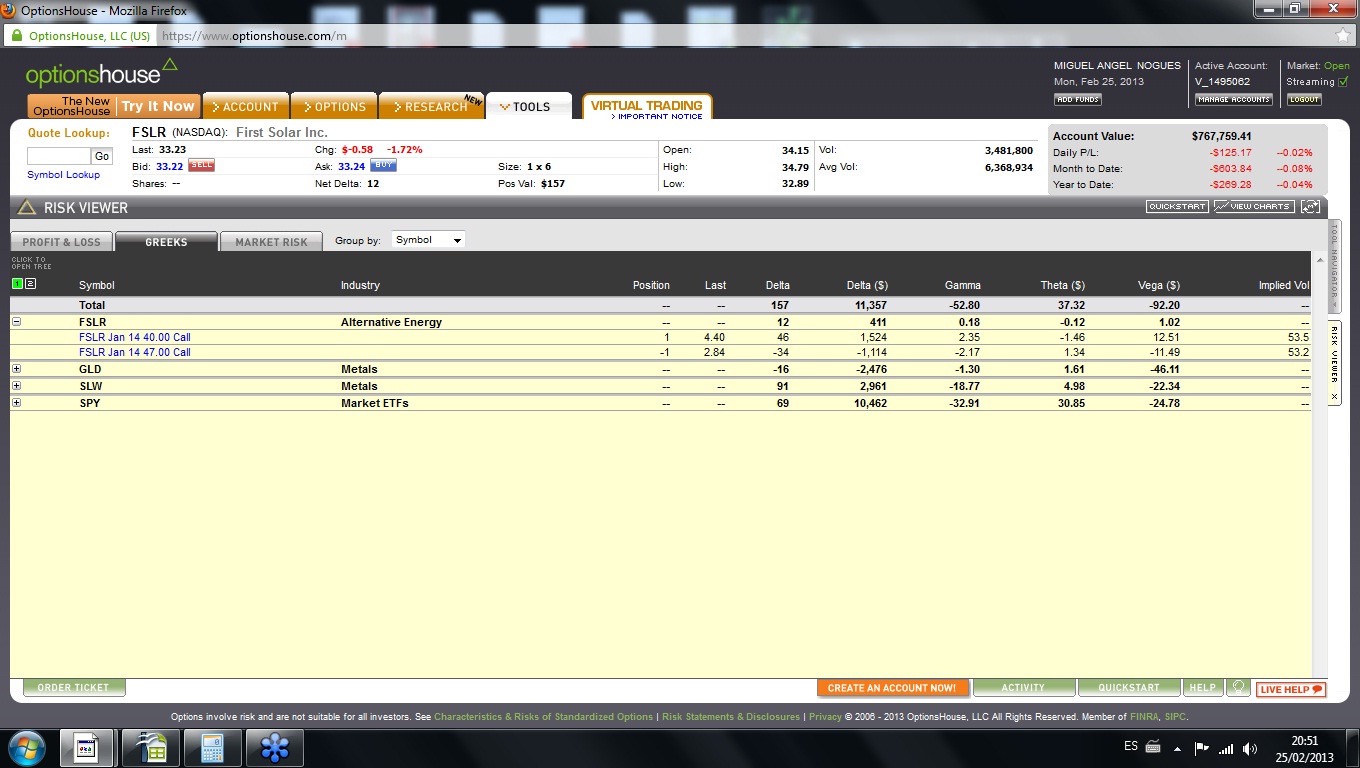Open the second pinned taskbar app
The height and width of the screenshot is (768, 1360).
pyautogui.click(x=151, y=747)
